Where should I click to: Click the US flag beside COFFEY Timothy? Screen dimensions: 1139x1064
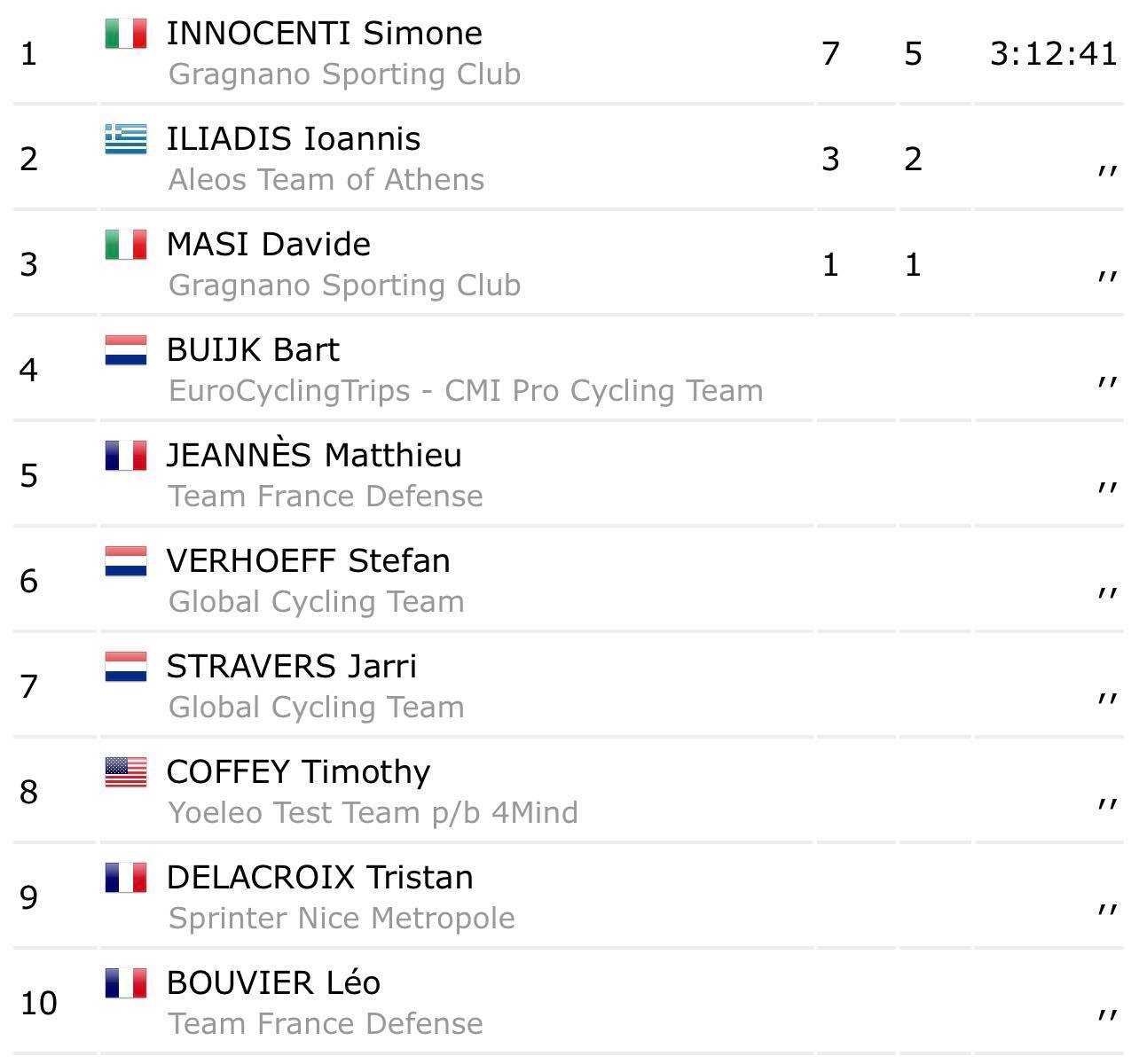125,772
